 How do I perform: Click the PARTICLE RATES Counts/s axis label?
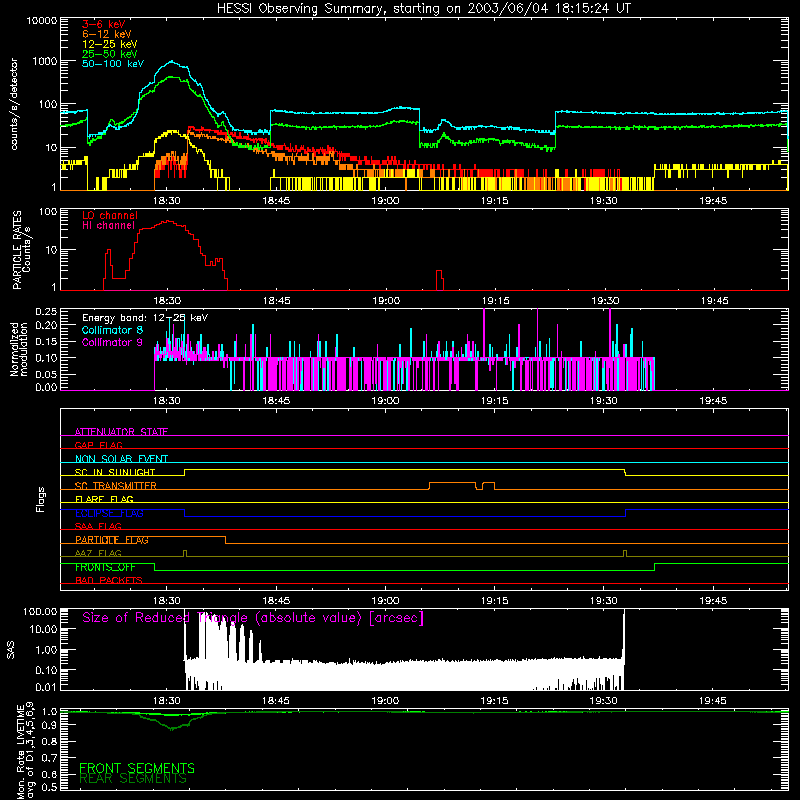(x=21, y=250)
